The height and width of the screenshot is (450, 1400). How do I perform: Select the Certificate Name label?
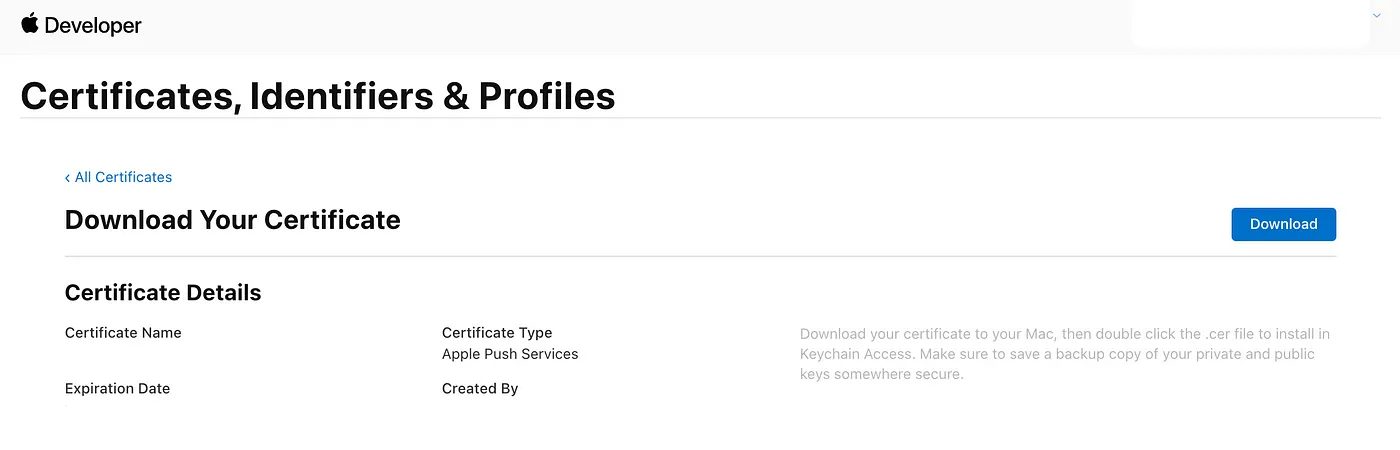(123, 333)
